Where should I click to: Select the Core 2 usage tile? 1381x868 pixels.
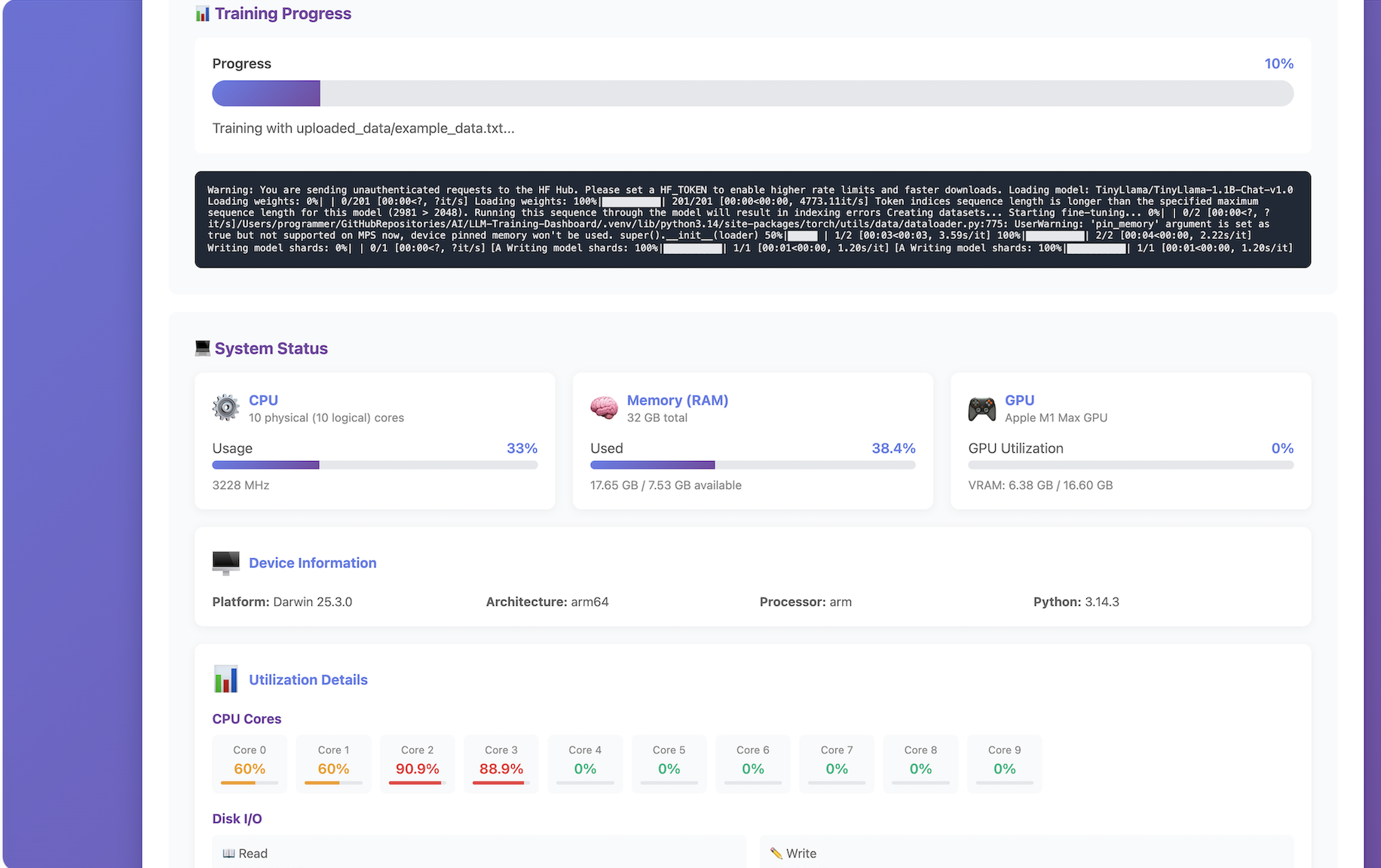(417, 763)
